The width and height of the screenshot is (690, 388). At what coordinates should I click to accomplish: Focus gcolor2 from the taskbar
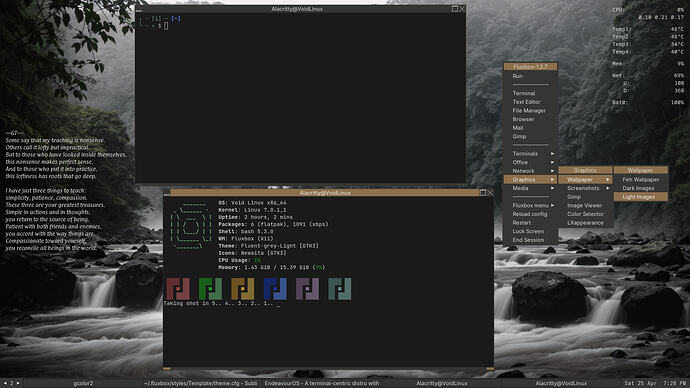pos(83,383)
